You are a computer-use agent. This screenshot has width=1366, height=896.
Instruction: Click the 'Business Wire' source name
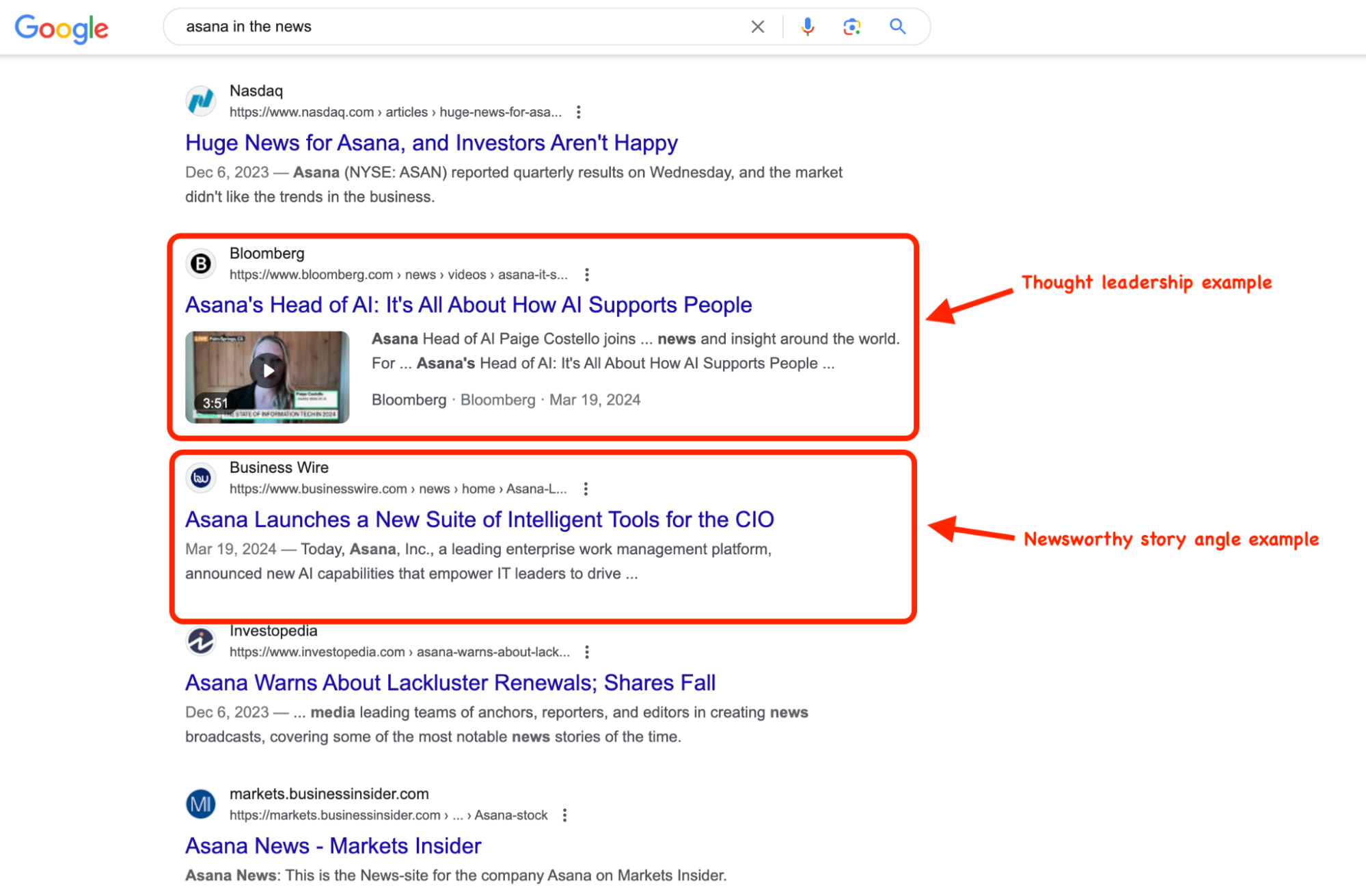(x=279, y=467)
